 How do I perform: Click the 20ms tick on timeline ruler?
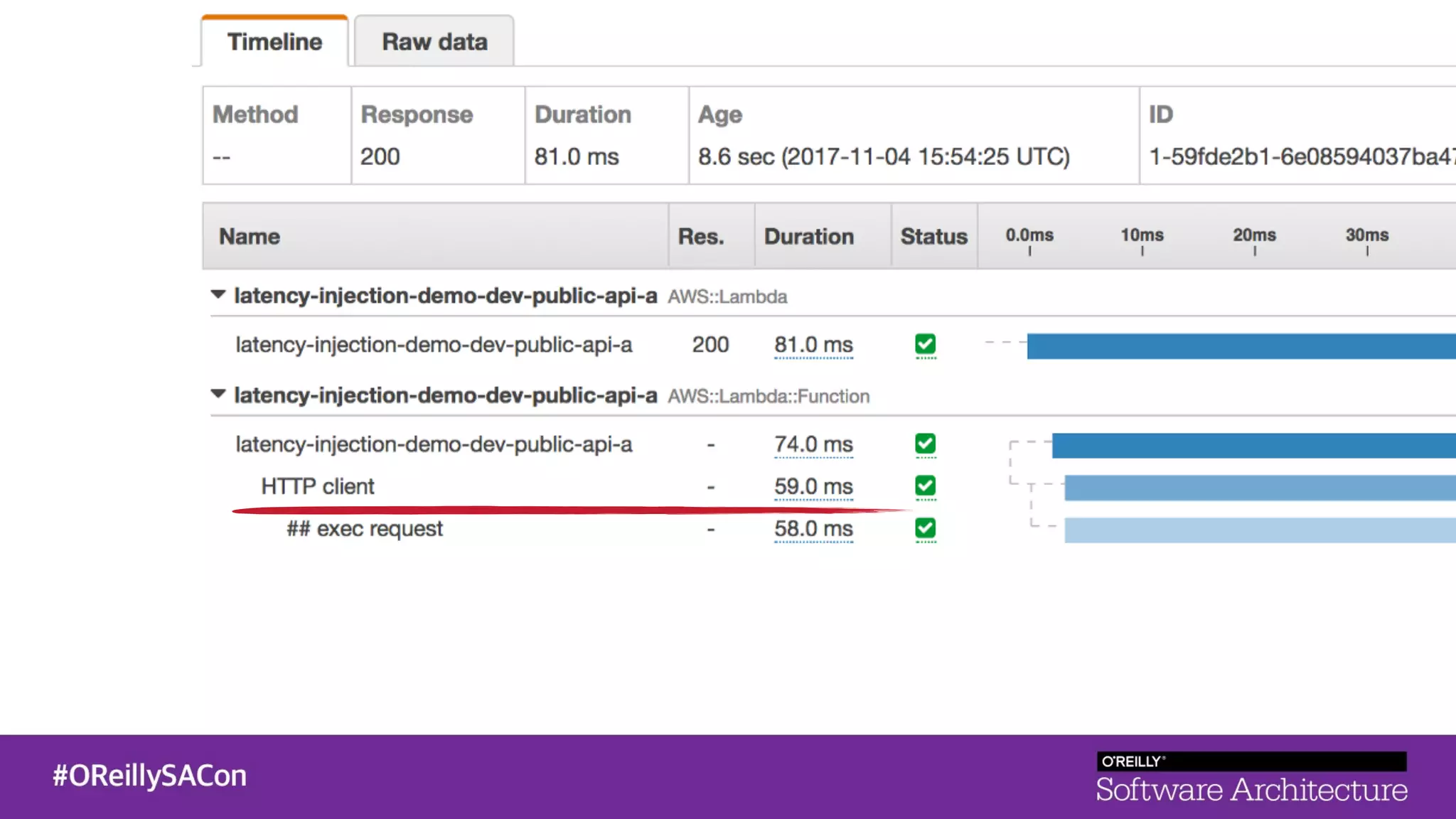pyautogui.click(x=1254, y=238)
